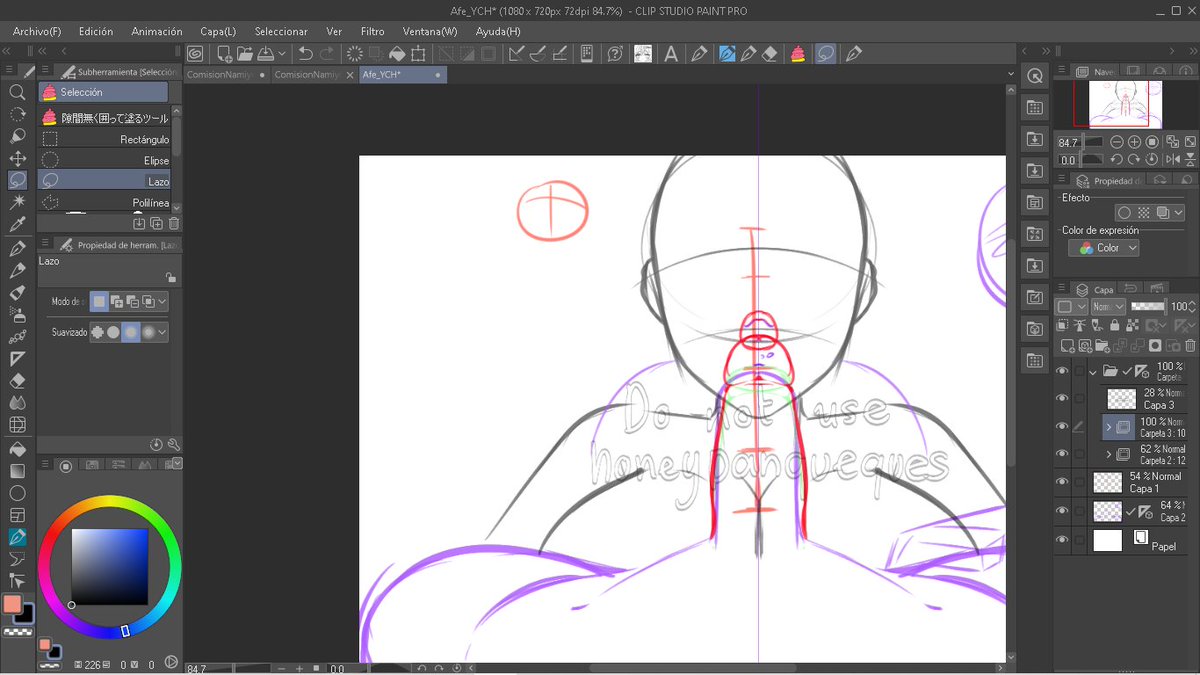Click the zoom out minus navigator icon

click(x=1116, y=142)
